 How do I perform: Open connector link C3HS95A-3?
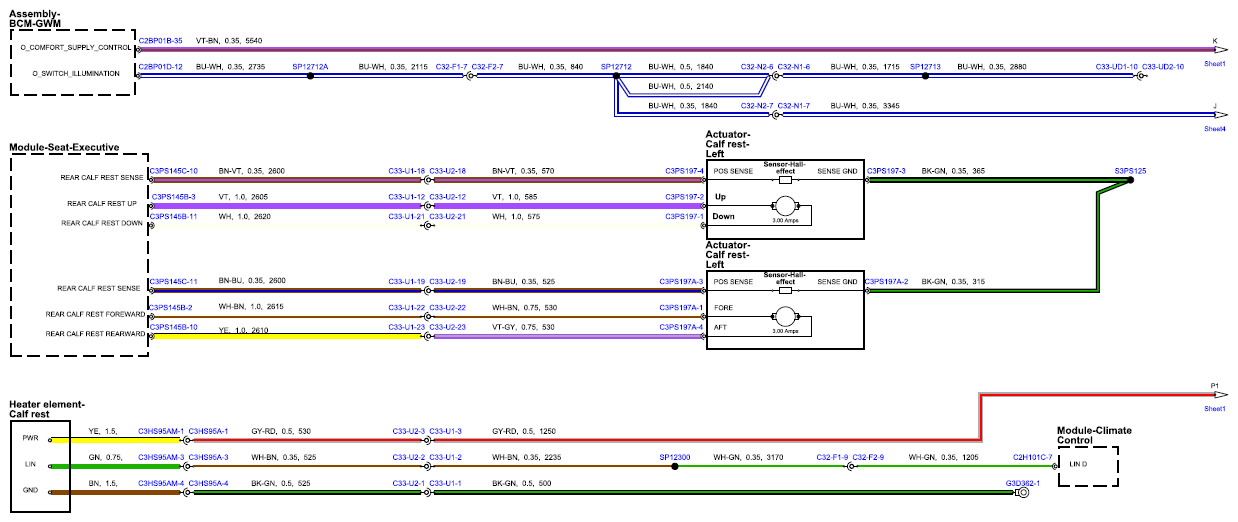(209, 457)
